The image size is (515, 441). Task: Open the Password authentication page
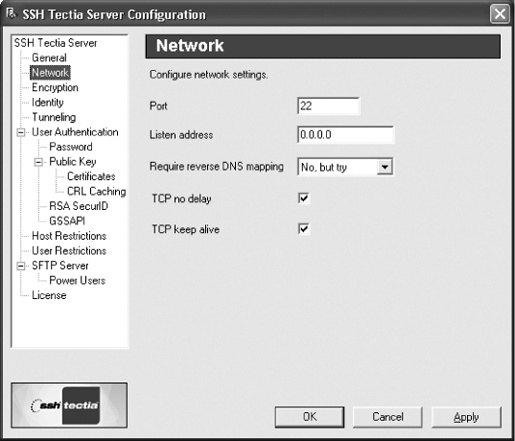[71, 147]
